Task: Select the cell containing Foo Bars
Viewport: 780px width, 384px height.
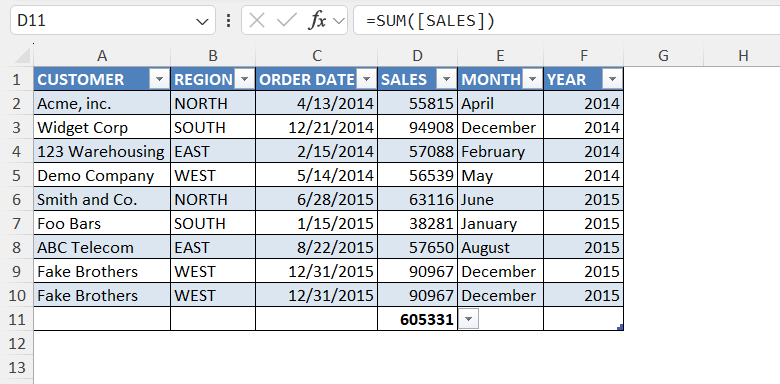Action: (x=102, y=223)
